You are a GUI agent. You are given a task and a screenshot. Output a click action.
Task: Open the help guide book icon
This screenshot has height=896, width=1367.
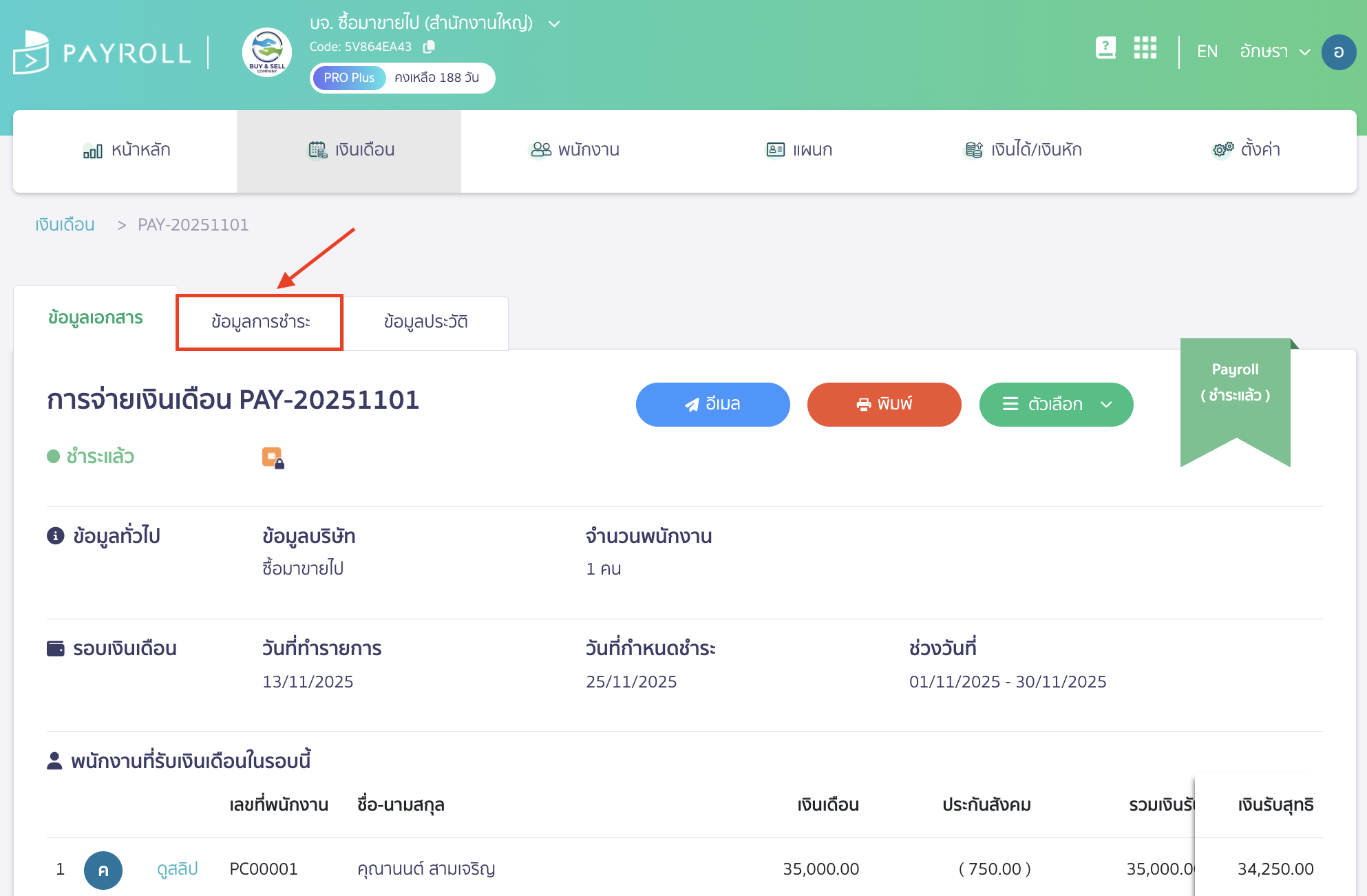1105,47
